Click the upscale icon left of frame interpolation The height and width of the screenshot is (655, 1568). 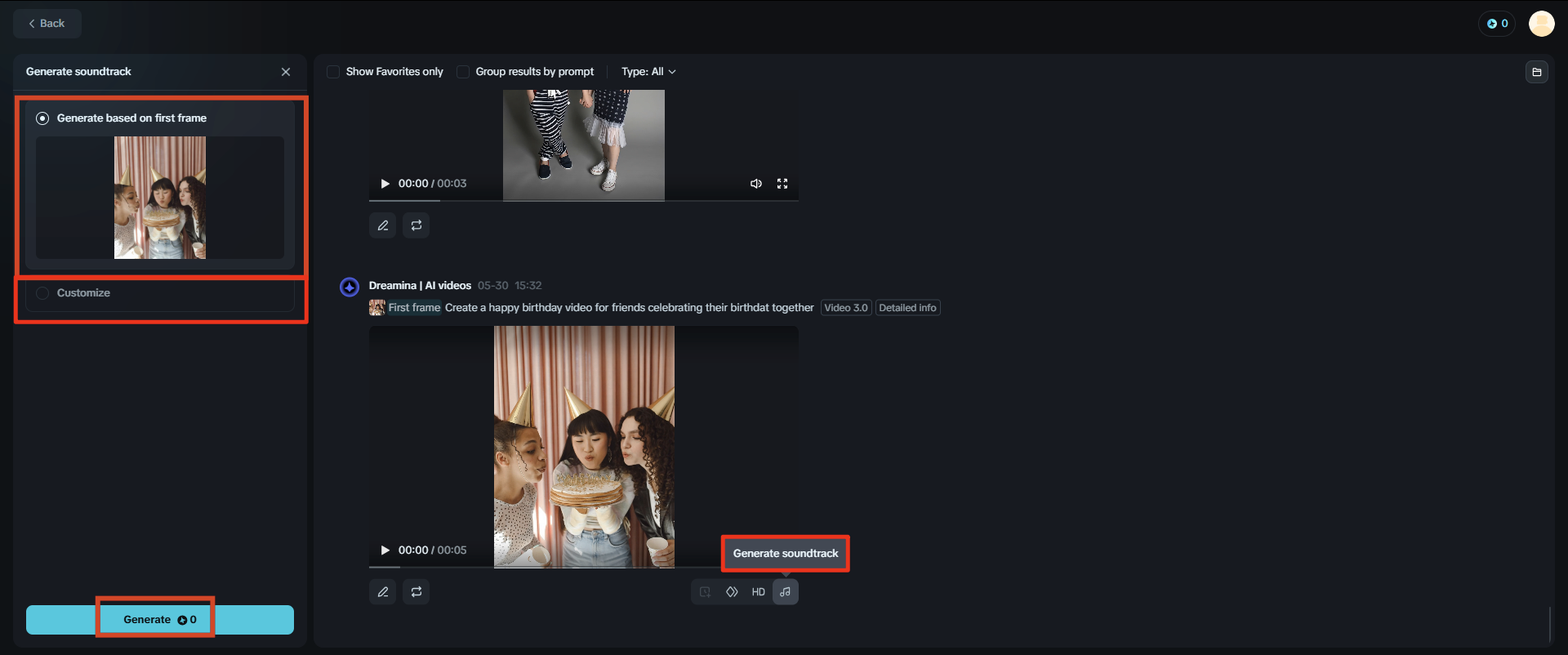point(705,592)
